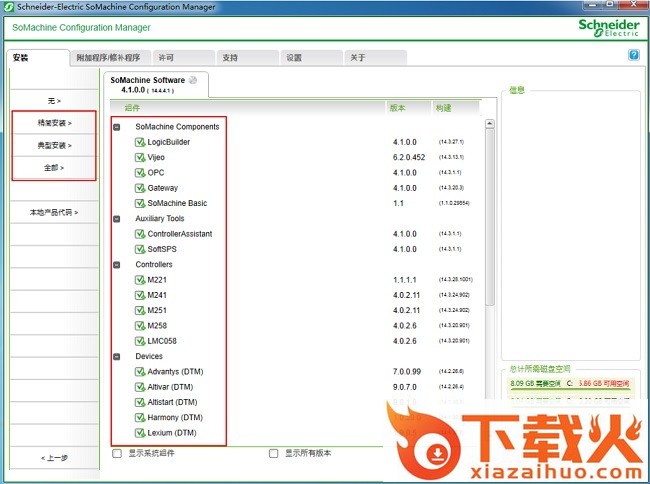Click the component list scrollbar down arrow

(490, 439)
